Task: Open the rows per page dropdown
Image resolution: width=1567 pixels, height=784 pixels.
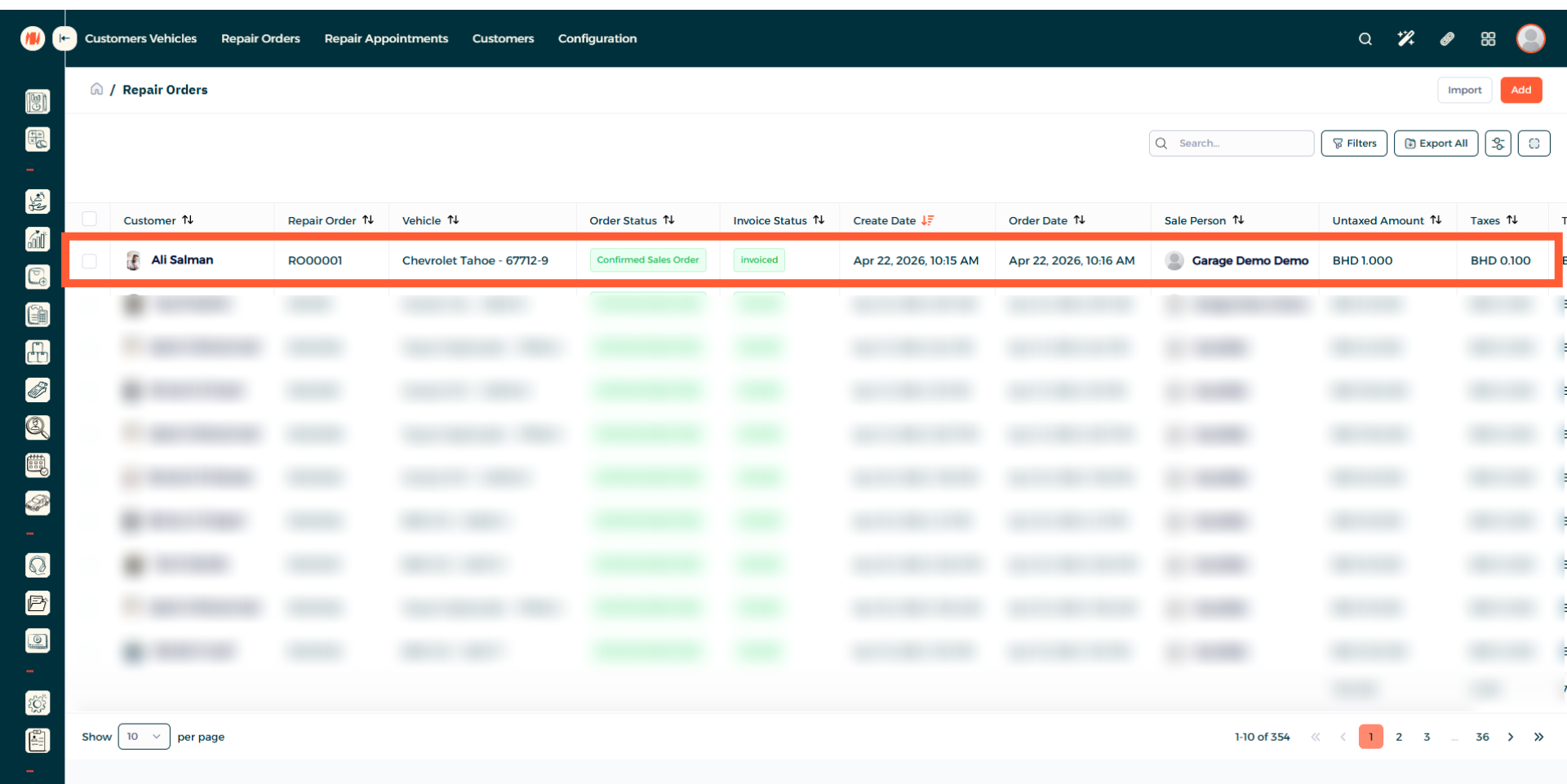Action: pos(144,737)
